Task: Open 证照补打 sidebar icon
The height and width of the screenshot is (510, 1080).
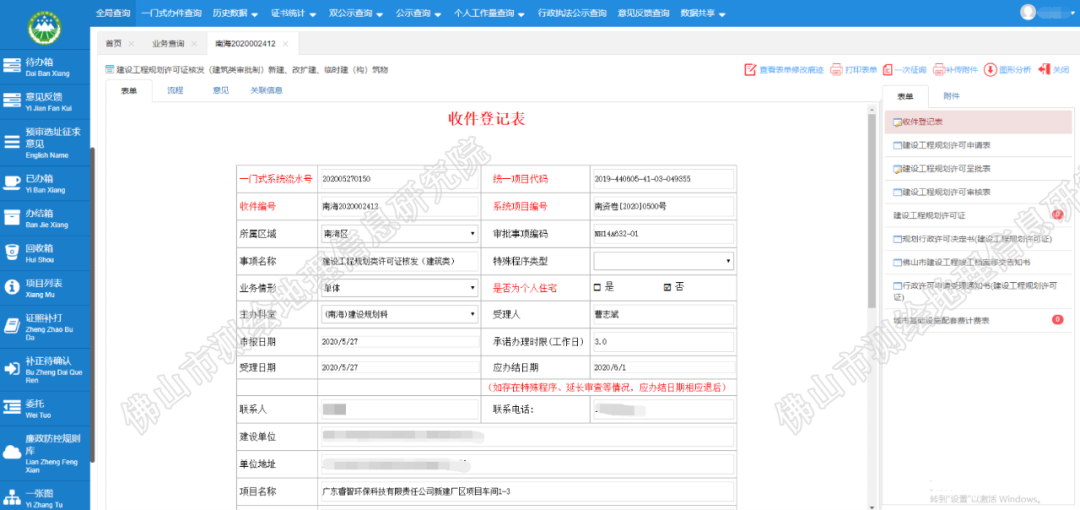Action: pos(11,327)
